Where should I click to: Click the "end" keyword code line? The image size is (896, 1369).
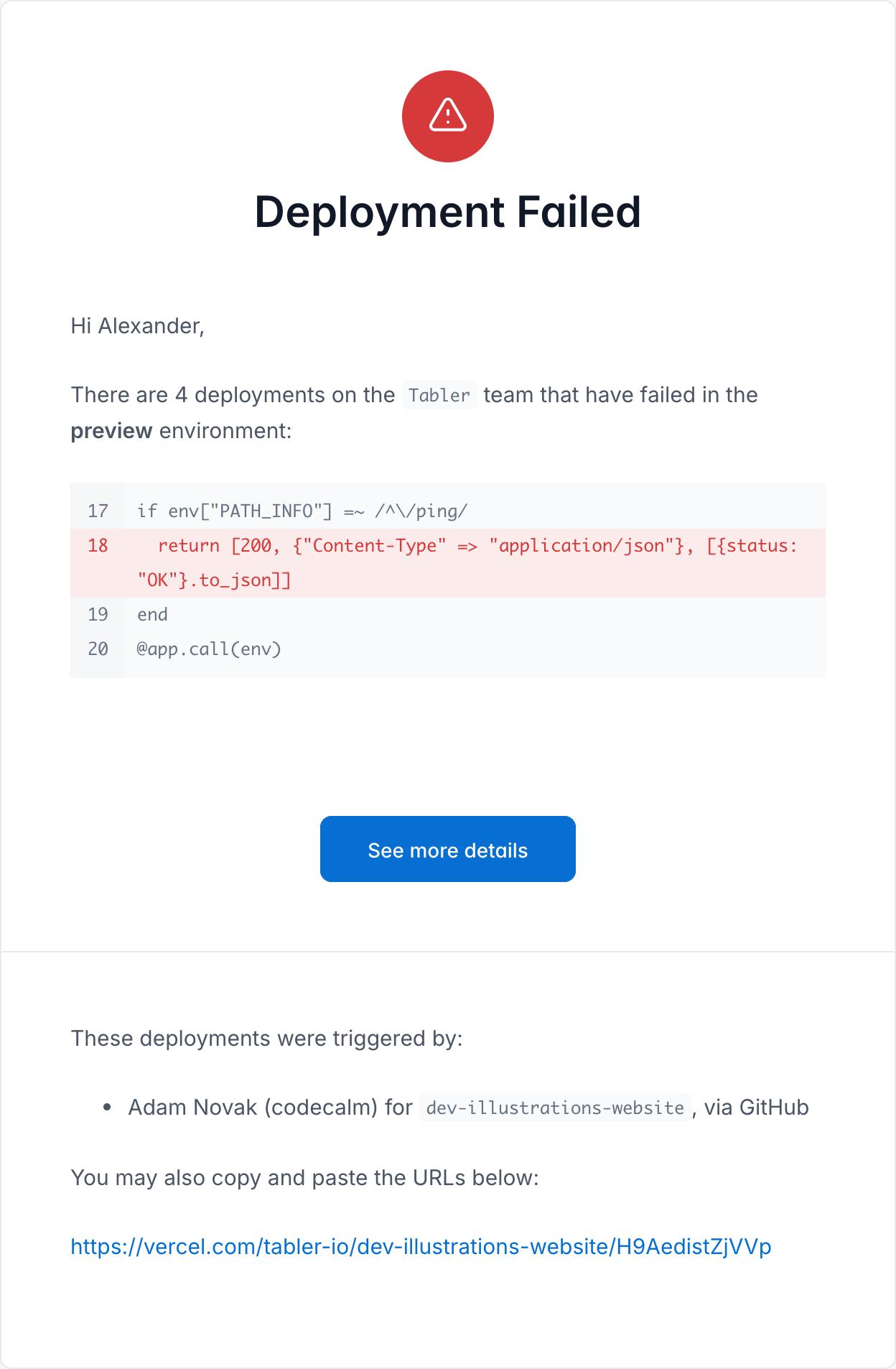(152, 615)
